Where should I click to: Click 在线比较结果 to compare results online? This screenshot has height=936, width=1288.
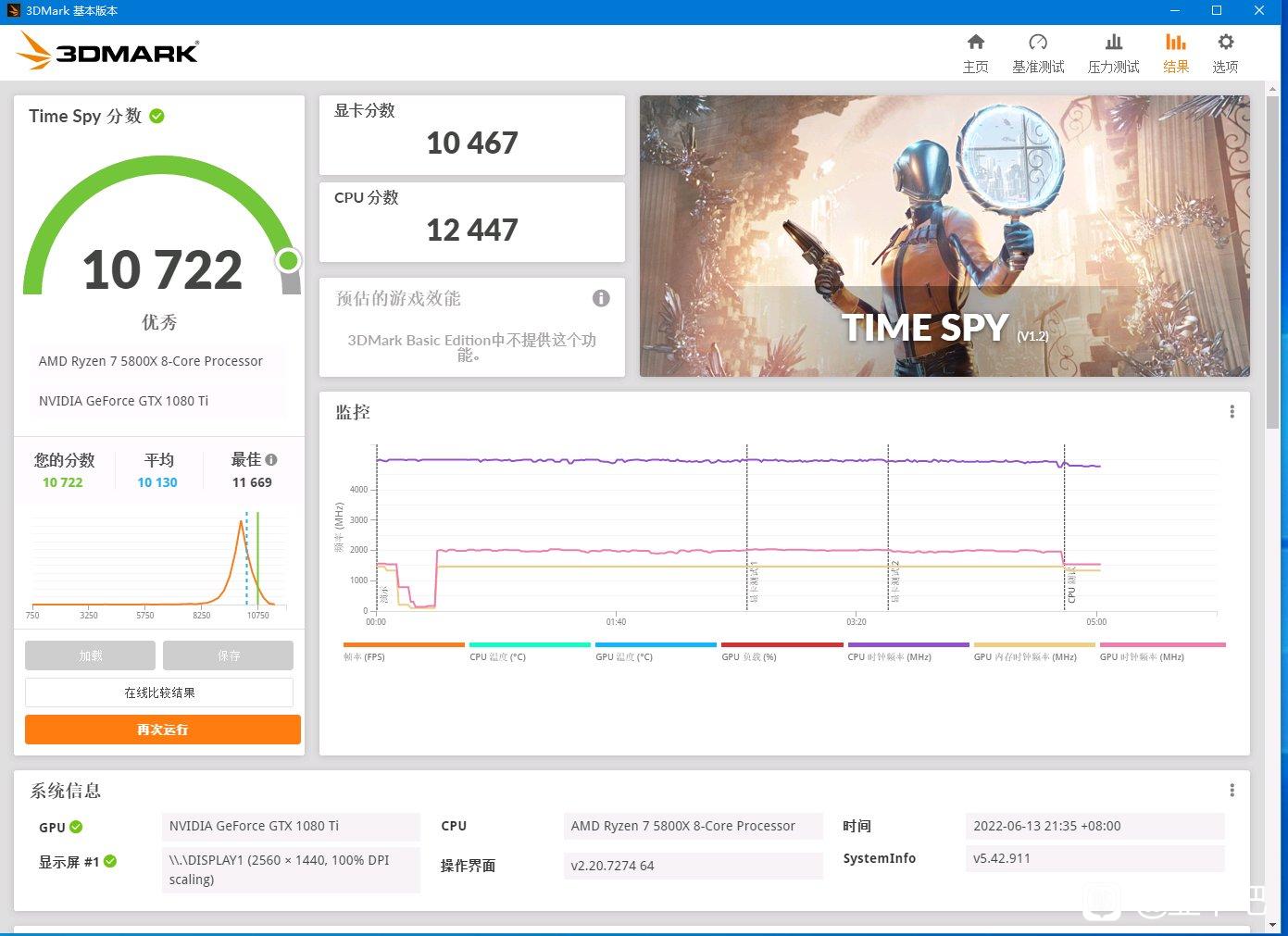(x=159, y=693)
